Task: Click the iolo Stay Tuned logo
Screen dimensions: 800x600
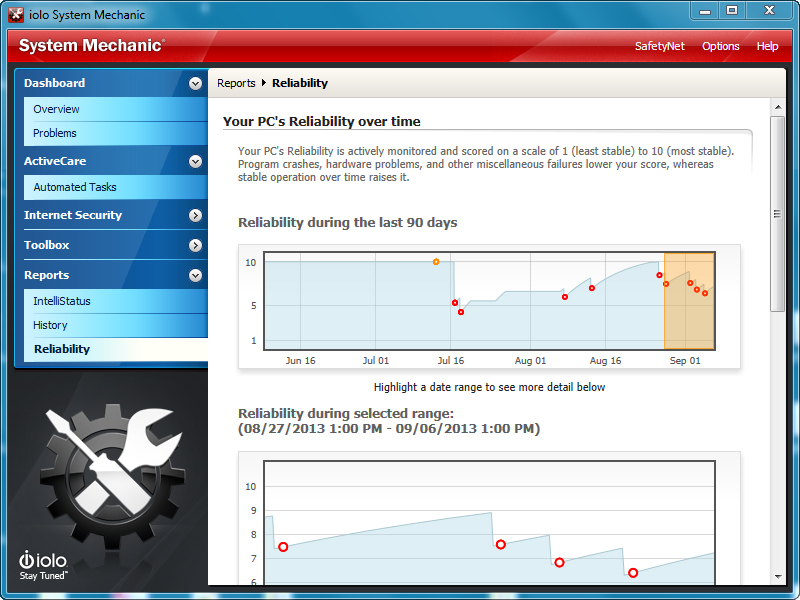Action: tap(43, 565)
